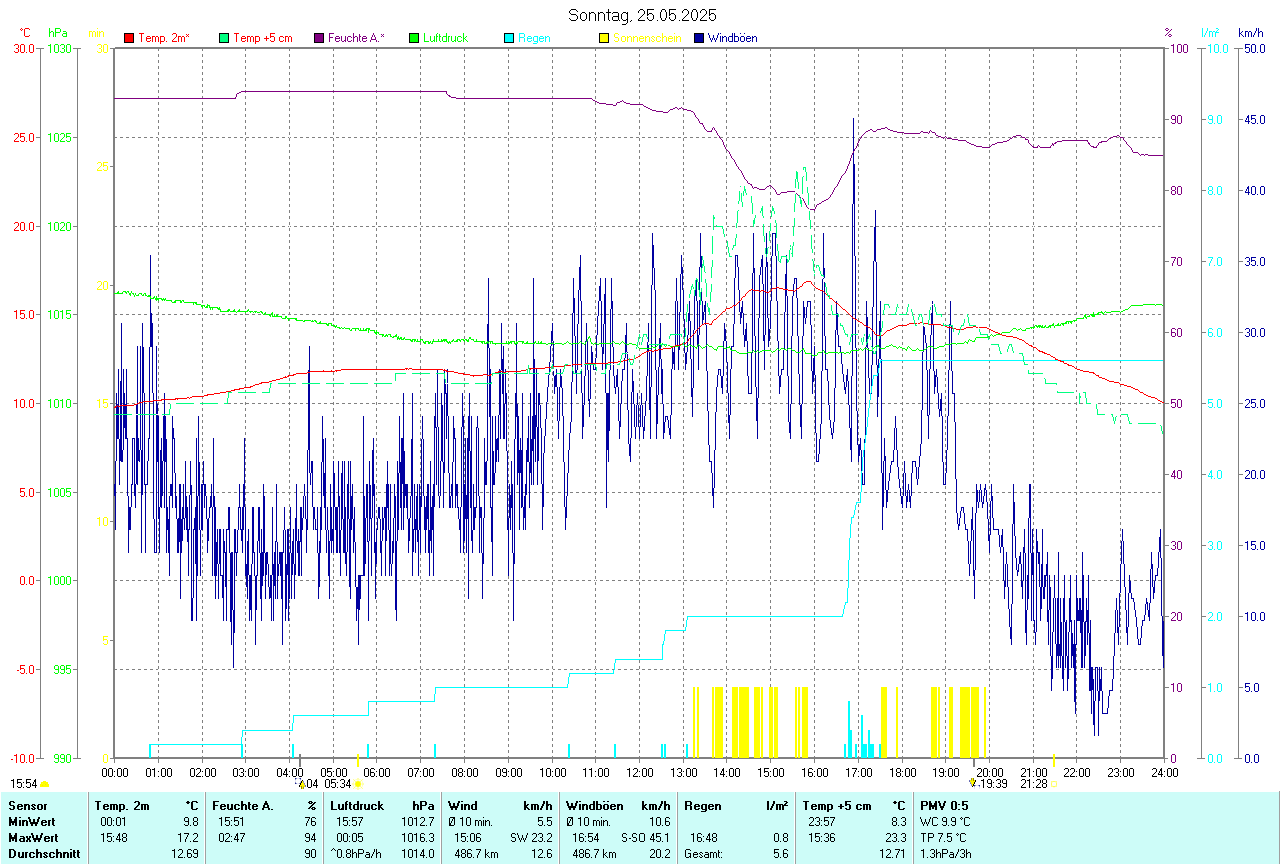Click the max wind value 'SW 23.2'
The image size is (1280, 864).
[x=531, y=837]
